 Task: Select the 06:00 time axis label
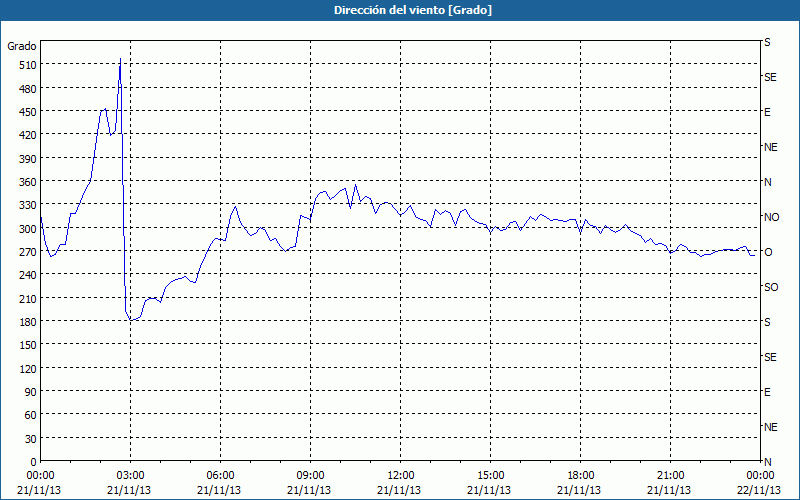coord(220,476)
